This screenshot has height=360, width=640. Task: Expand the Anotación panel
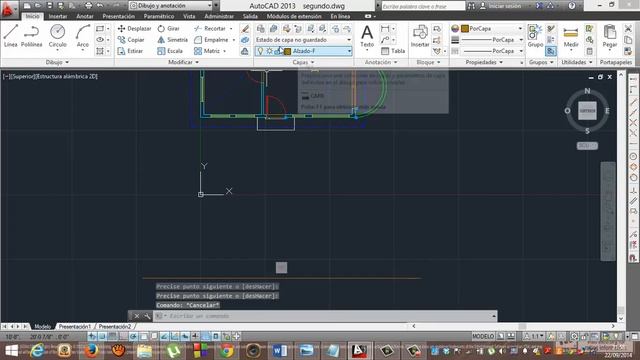coord(381,62)
